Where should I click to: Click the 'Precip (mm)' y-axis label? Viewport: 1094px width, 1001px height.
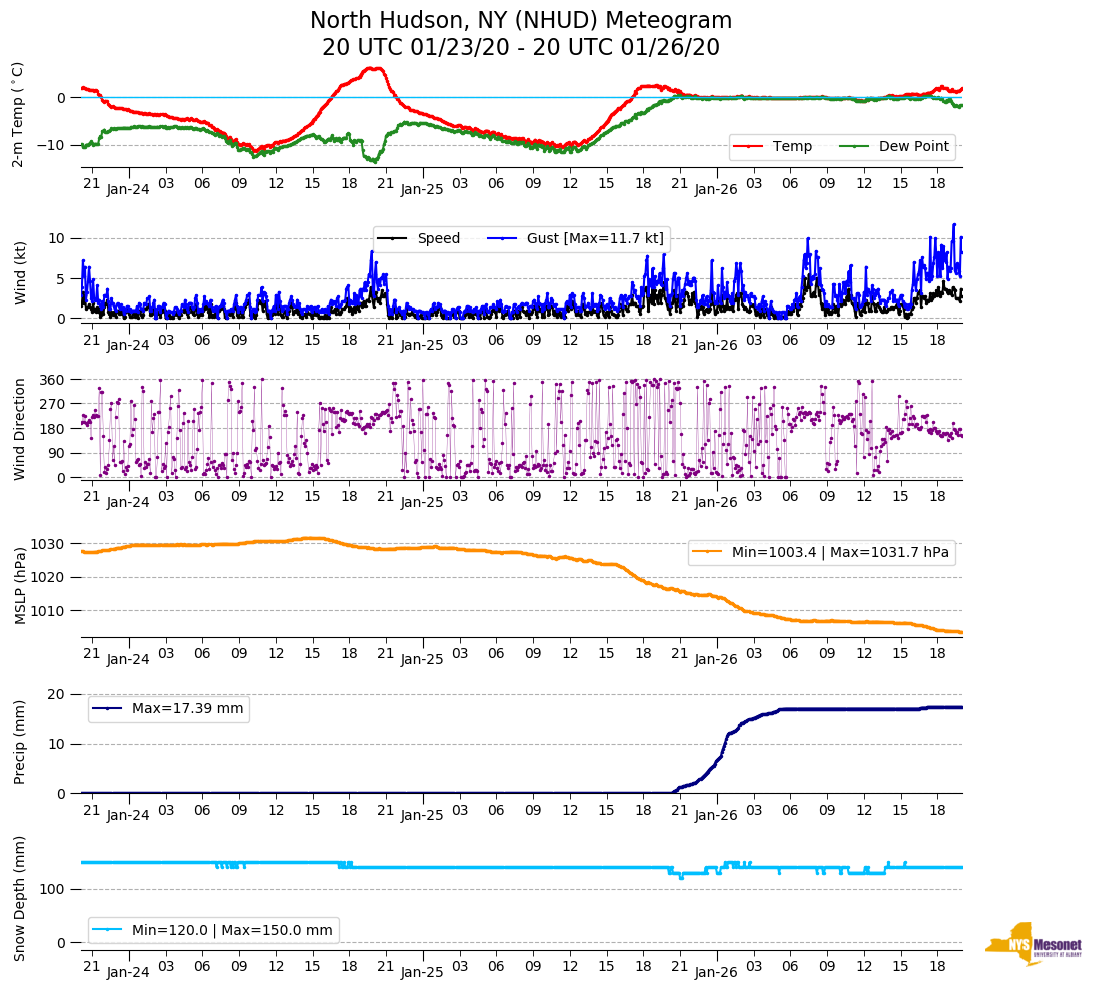coord(20,743)
